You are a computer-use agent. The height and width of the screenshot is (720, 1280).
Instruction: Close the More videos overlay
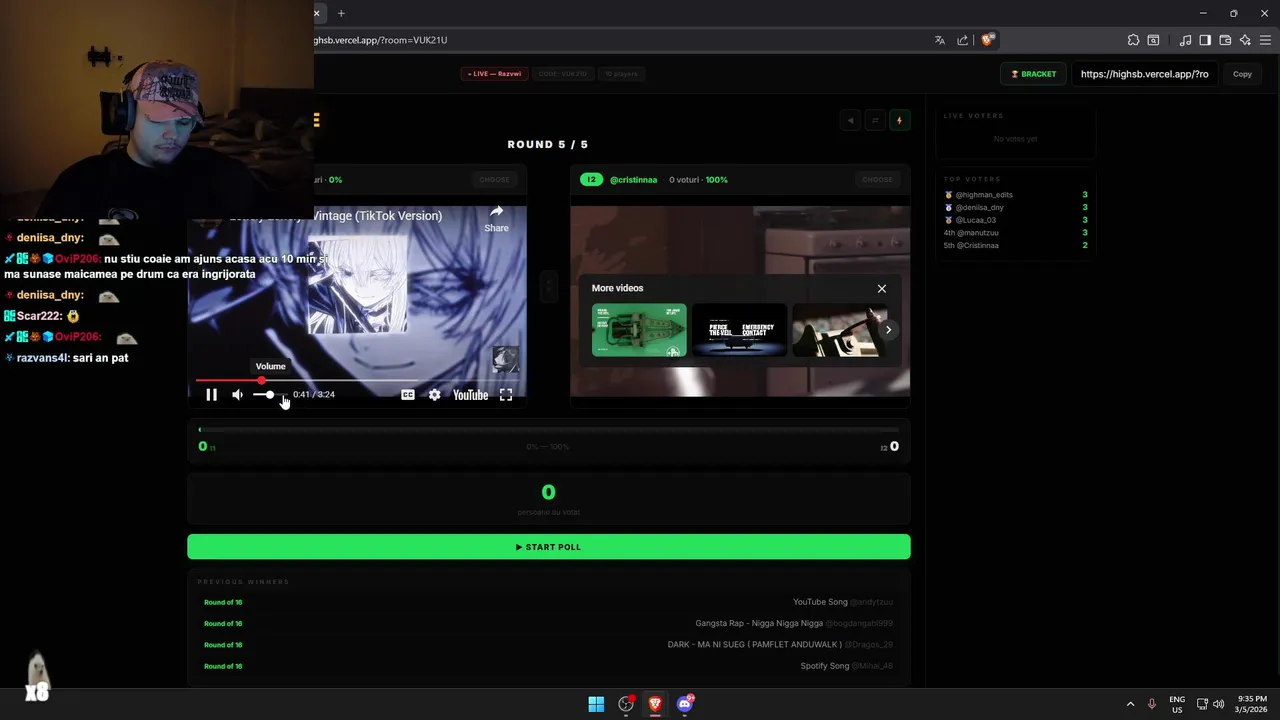882,288
